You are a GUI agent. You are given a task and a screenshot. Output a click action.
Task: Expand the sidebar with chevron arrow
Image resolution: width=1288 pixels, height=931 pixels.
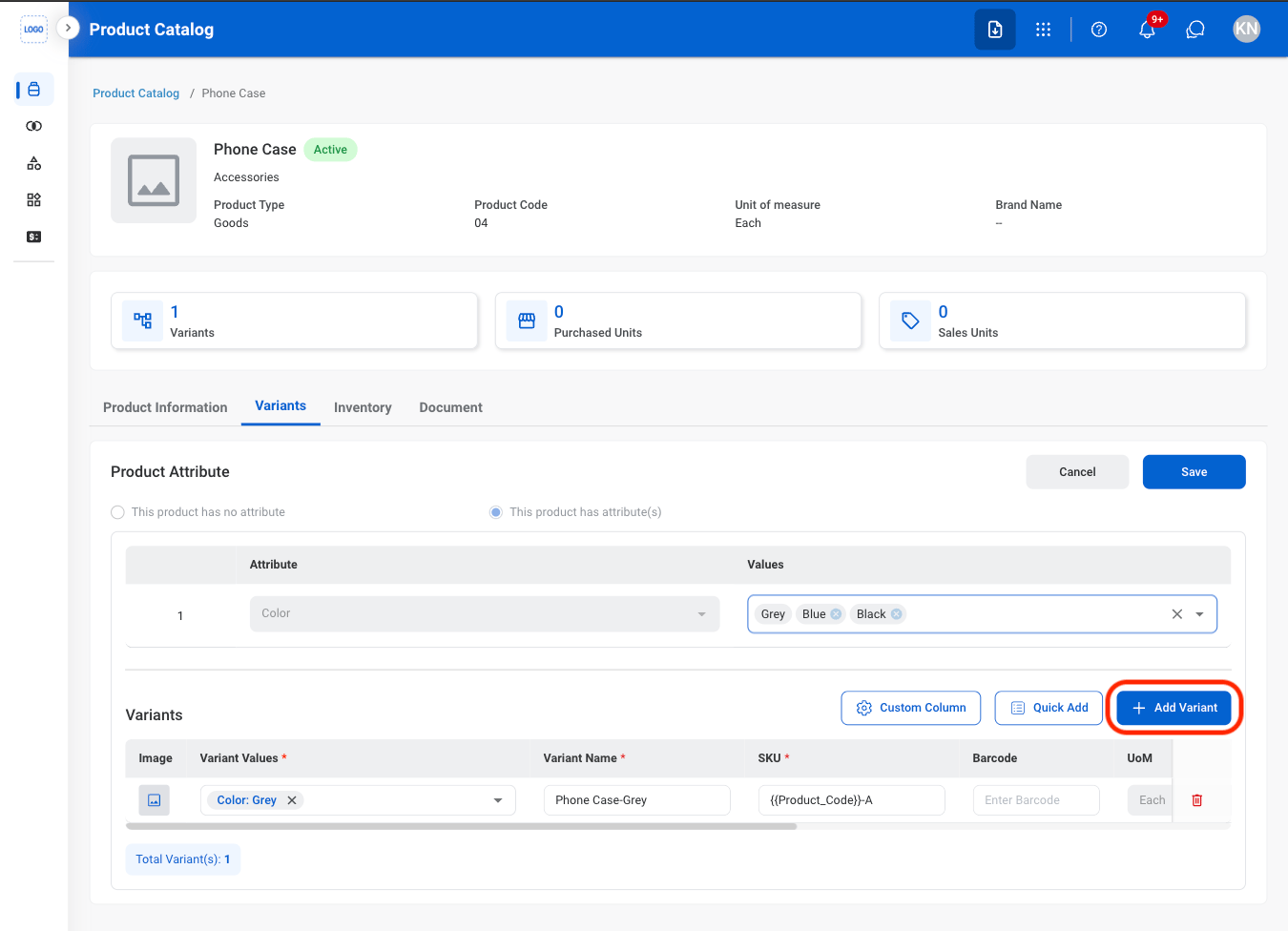pos(68,28)
